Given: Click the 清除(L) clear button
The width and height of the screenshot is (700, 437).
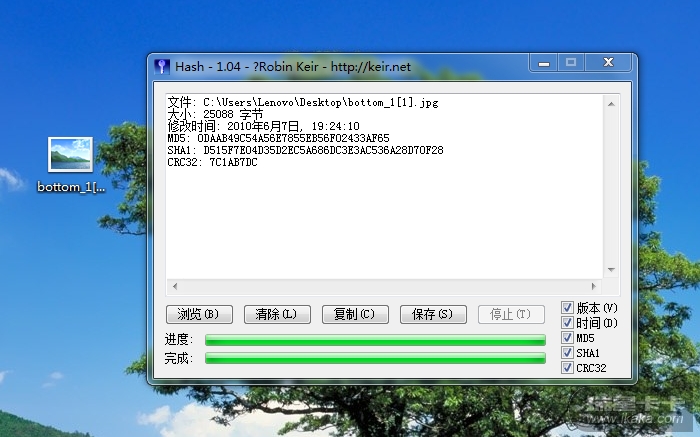Looking at the screenshot, I should (x=277, y=314).
